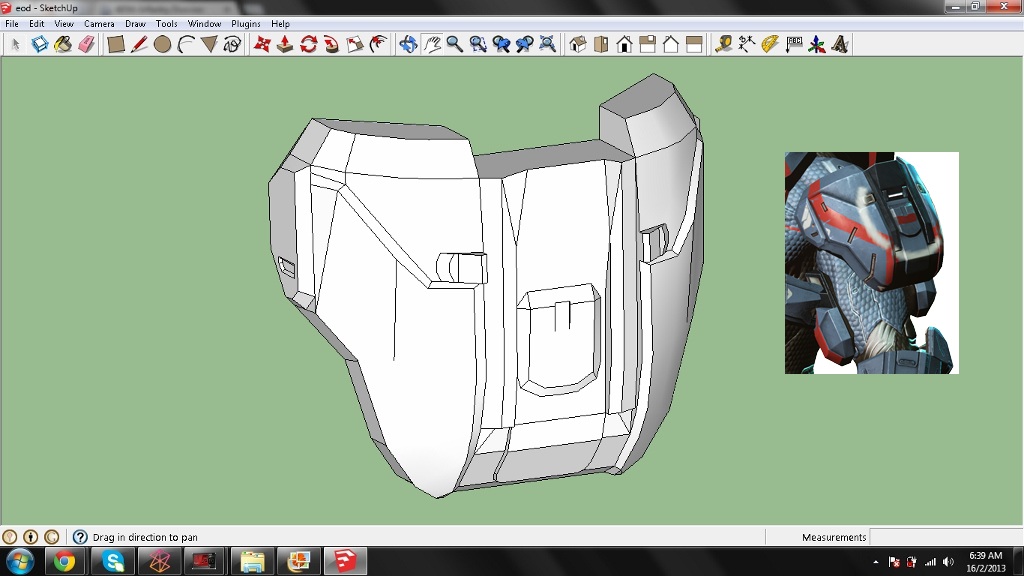The image size is (1024, 576).
Task: Click the Windows Start button
Action: coord(20,561)
